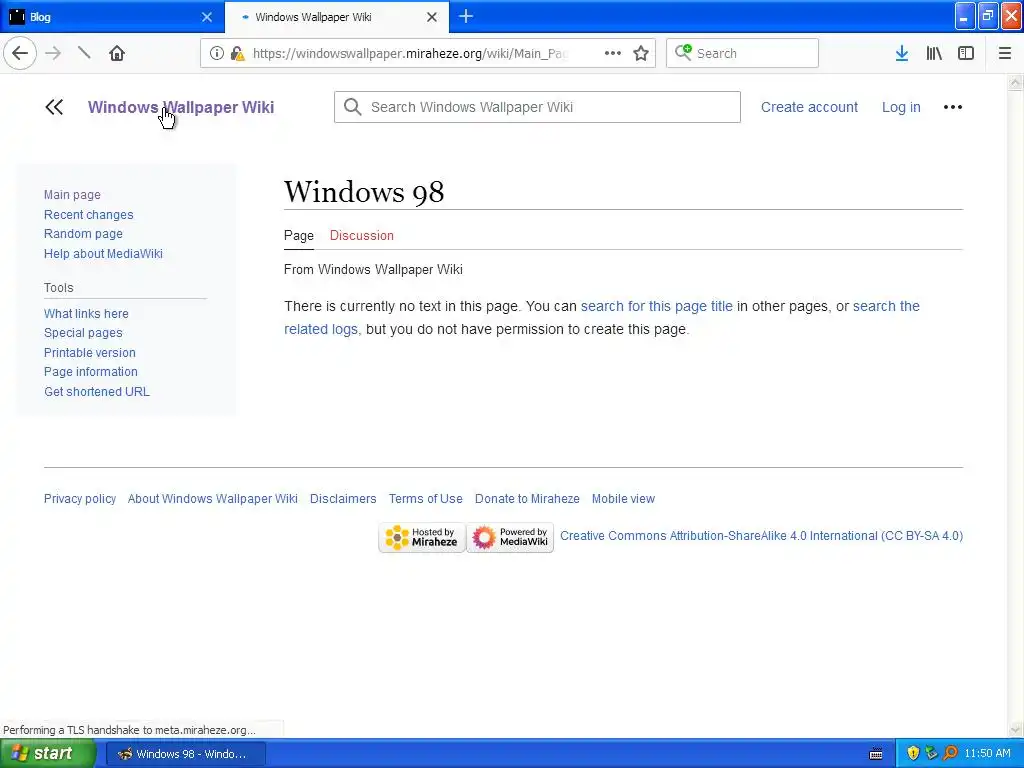Open Special pages
Image resolution: width=1024 pixels, height=768 pixels.
83,333
